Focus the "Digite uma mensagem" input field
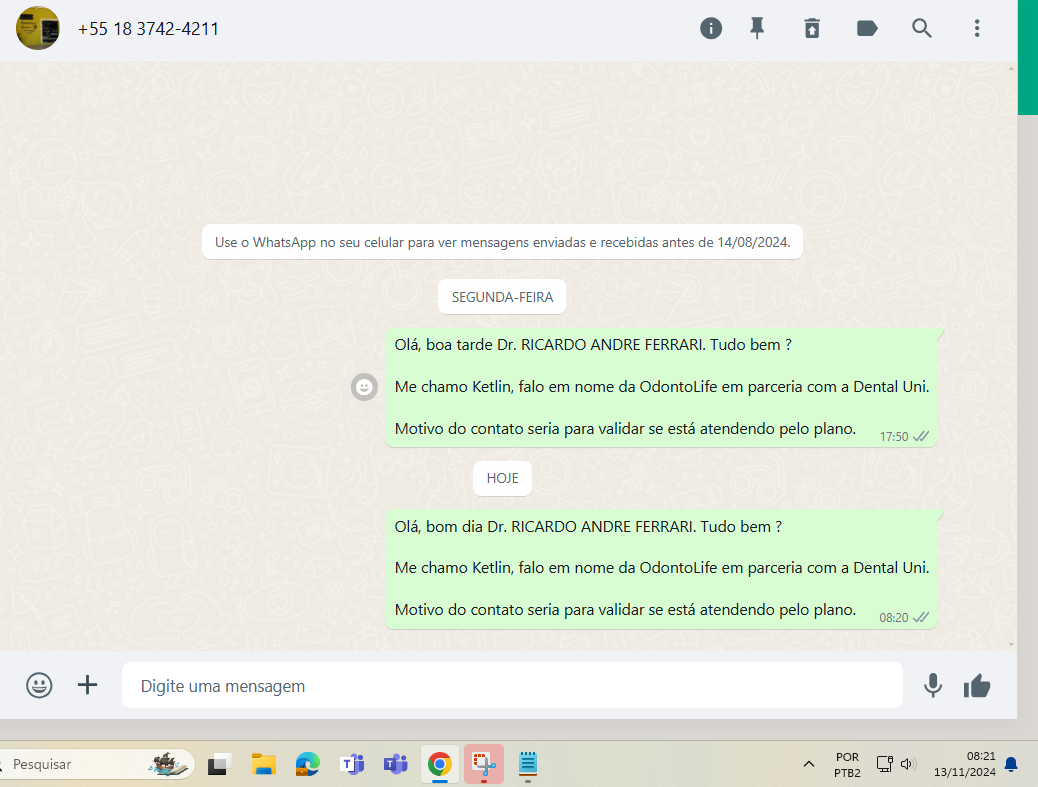Screen dimensions: 1038x787 tap(512, 685)
